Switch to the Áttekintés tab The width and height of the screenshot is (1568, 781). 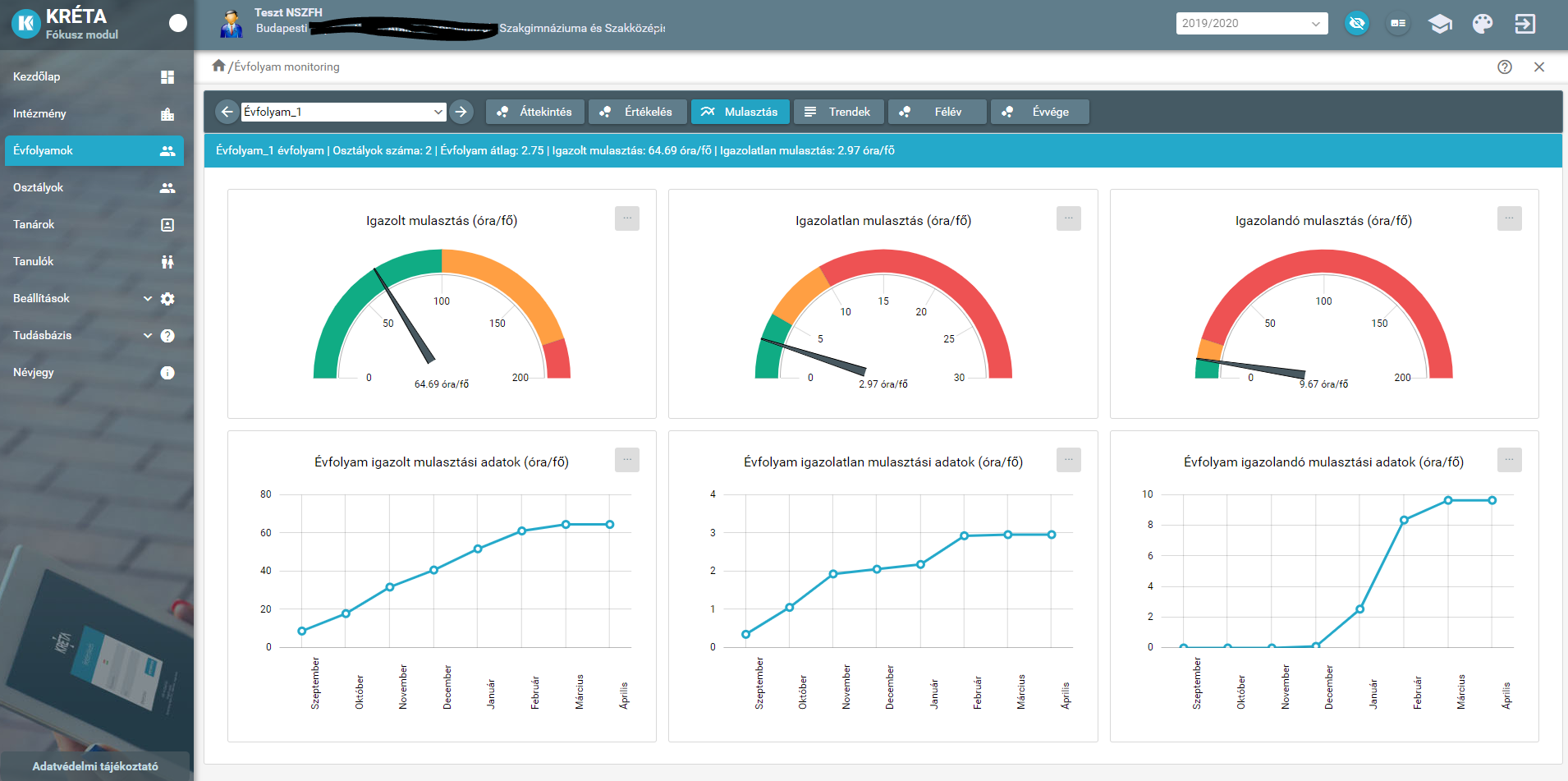tap(535, 112)
